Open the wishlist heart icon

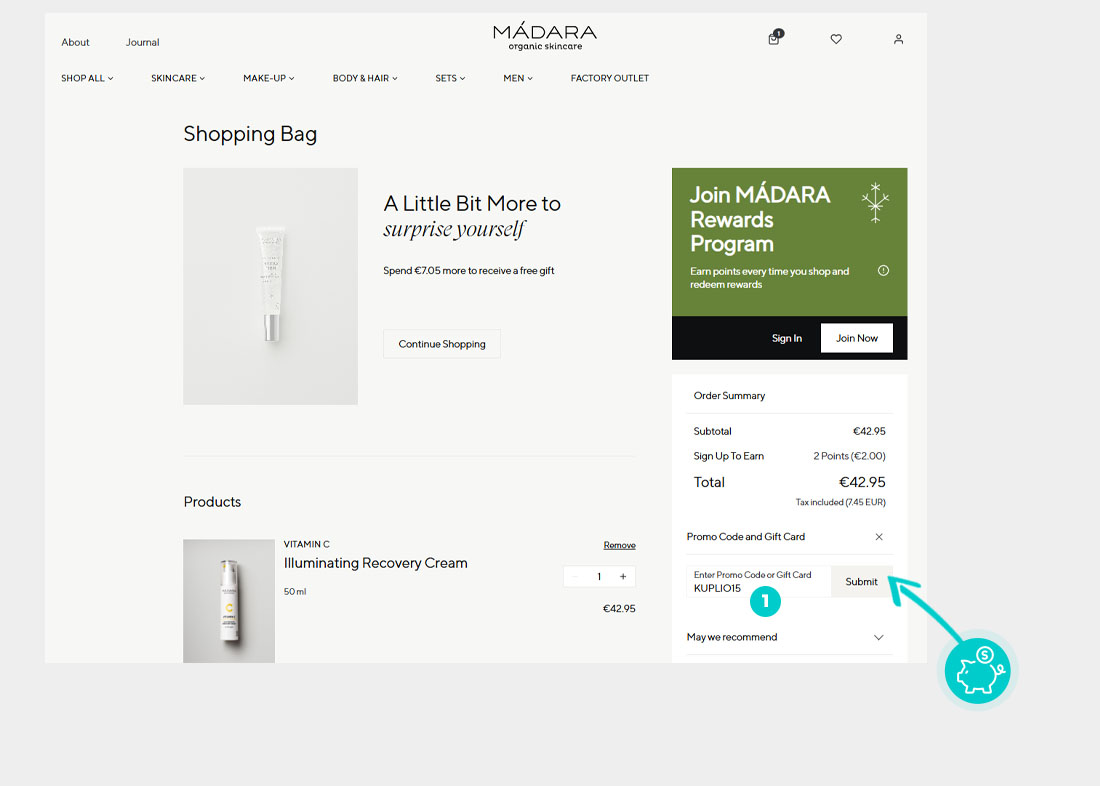pyautogui.click(x=836, y=39)
